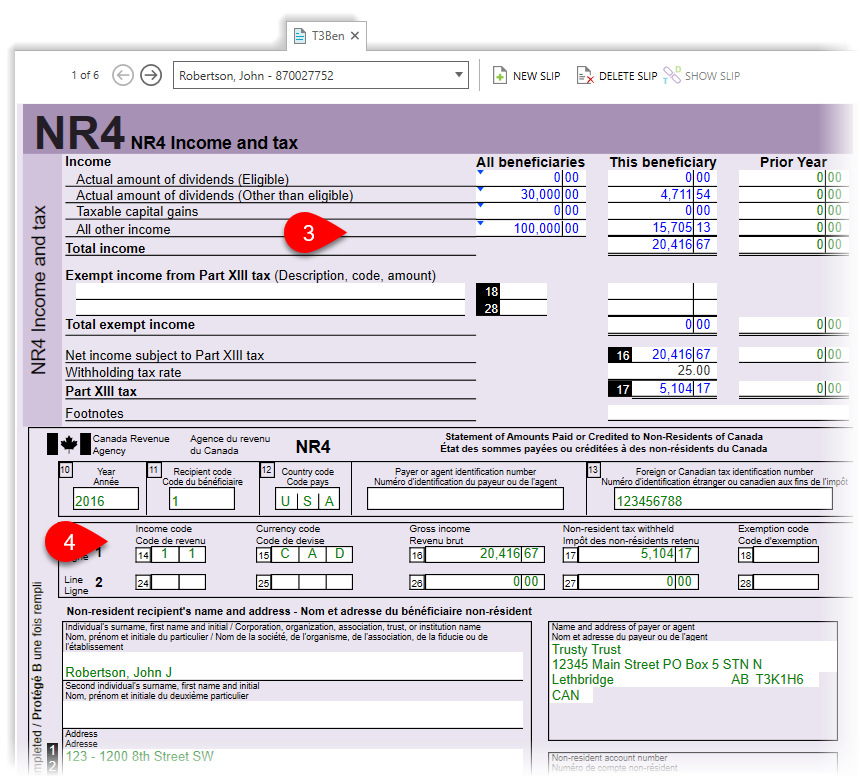Click slip Gross income box 16 field
This screenshot has width=860, height=777.
click(x=485, y=554)
